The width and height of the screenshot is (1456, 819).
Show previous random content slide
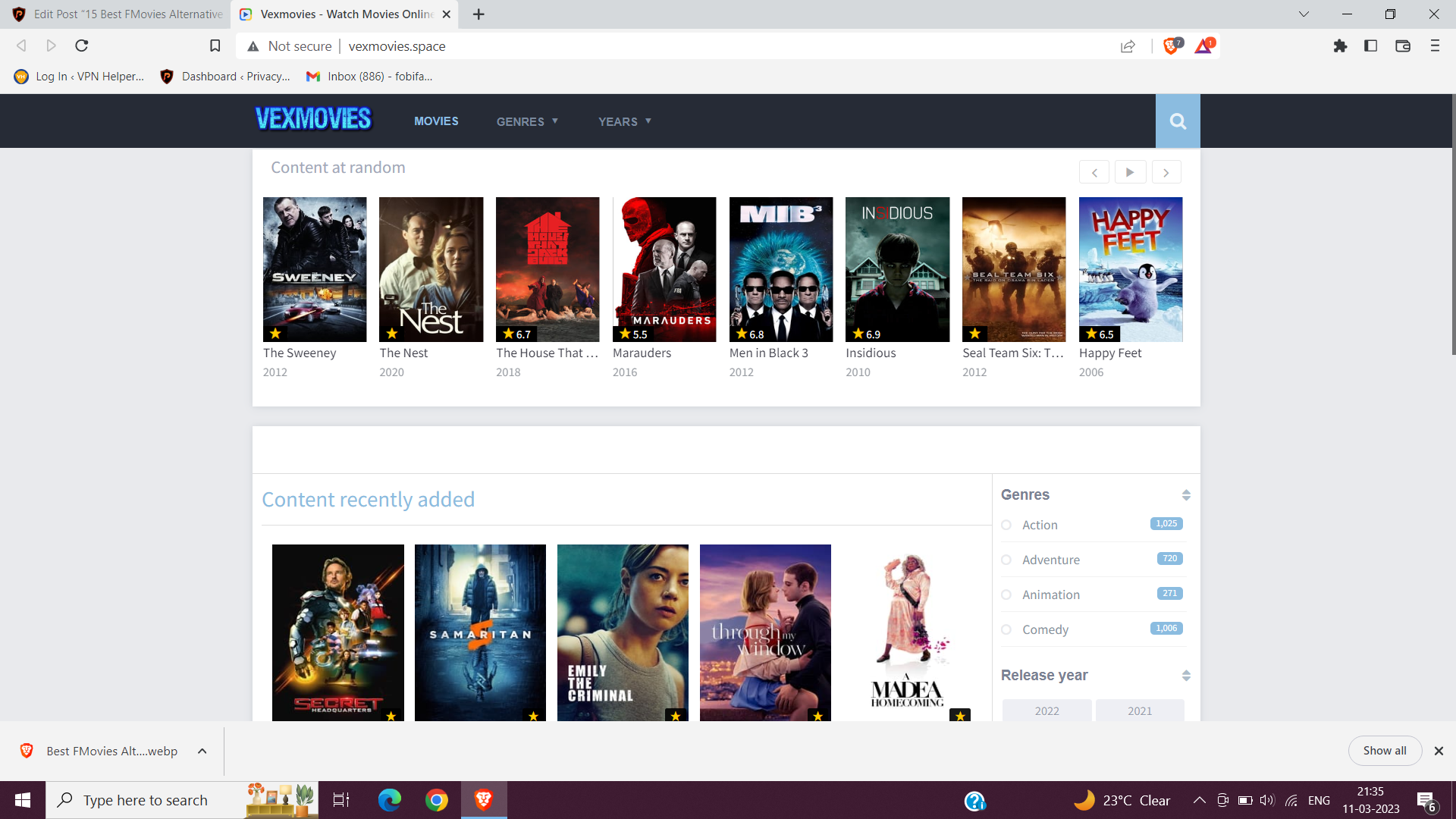[x=1094, y=172]
